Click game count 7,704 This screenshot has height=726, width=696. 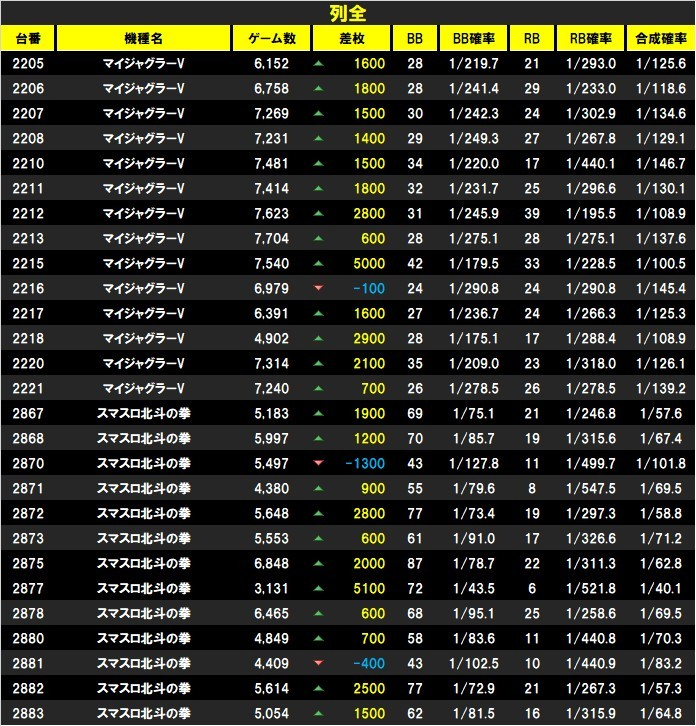point(271,238)
